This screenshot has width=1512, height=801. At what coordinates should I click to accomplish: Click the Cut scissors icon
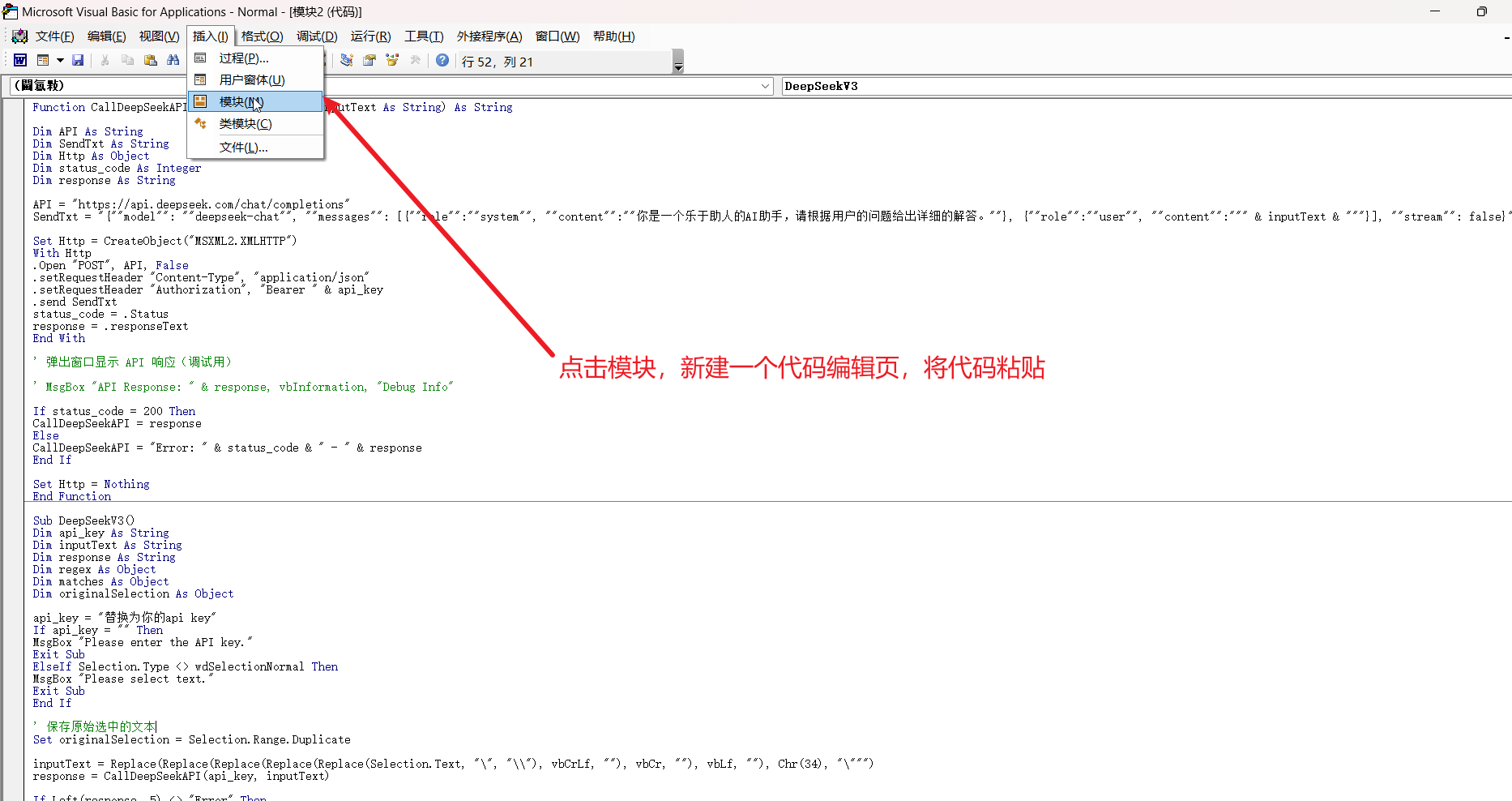(x=105, y=60)
